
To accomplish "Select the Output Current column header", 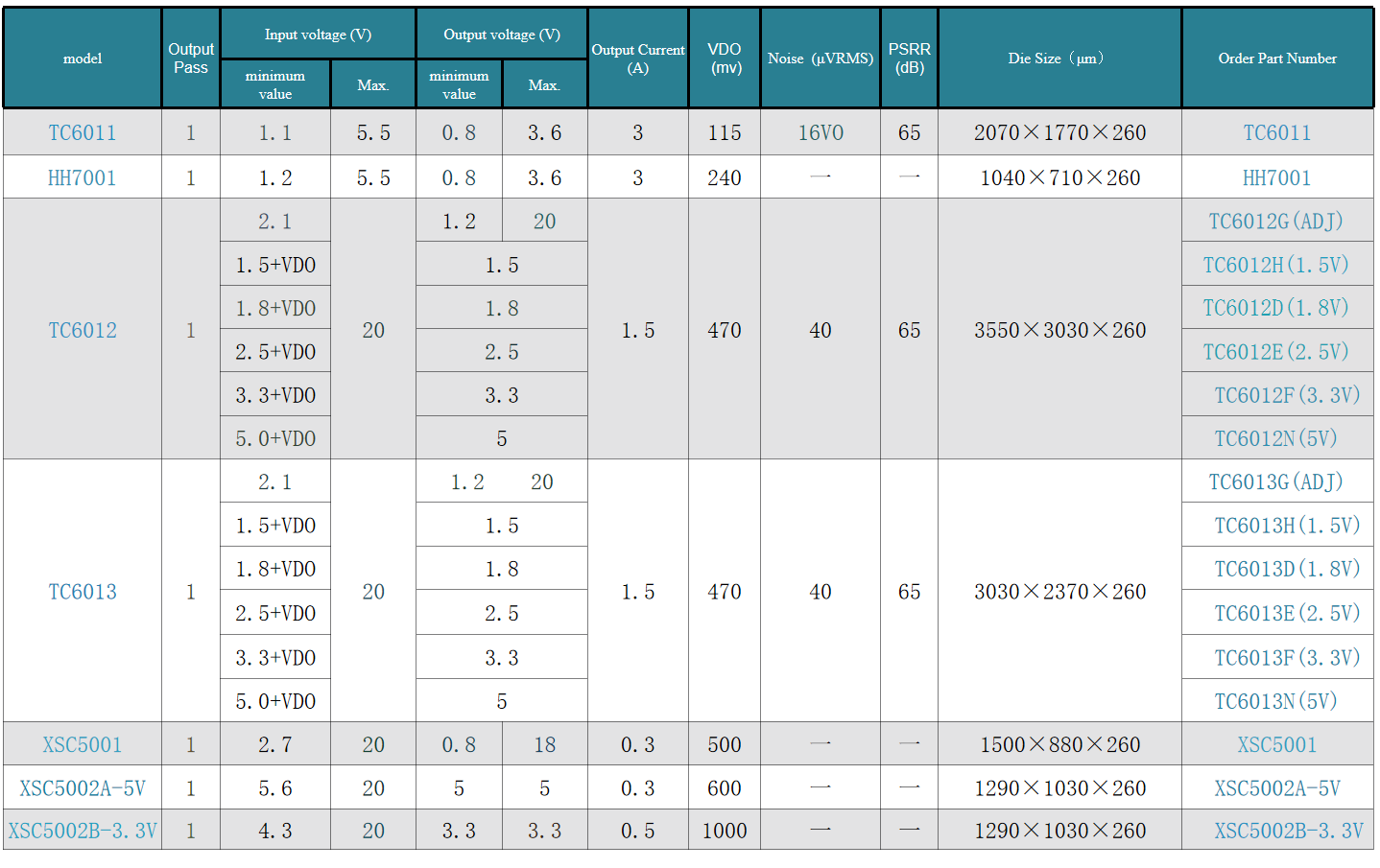I will (638, 59).
